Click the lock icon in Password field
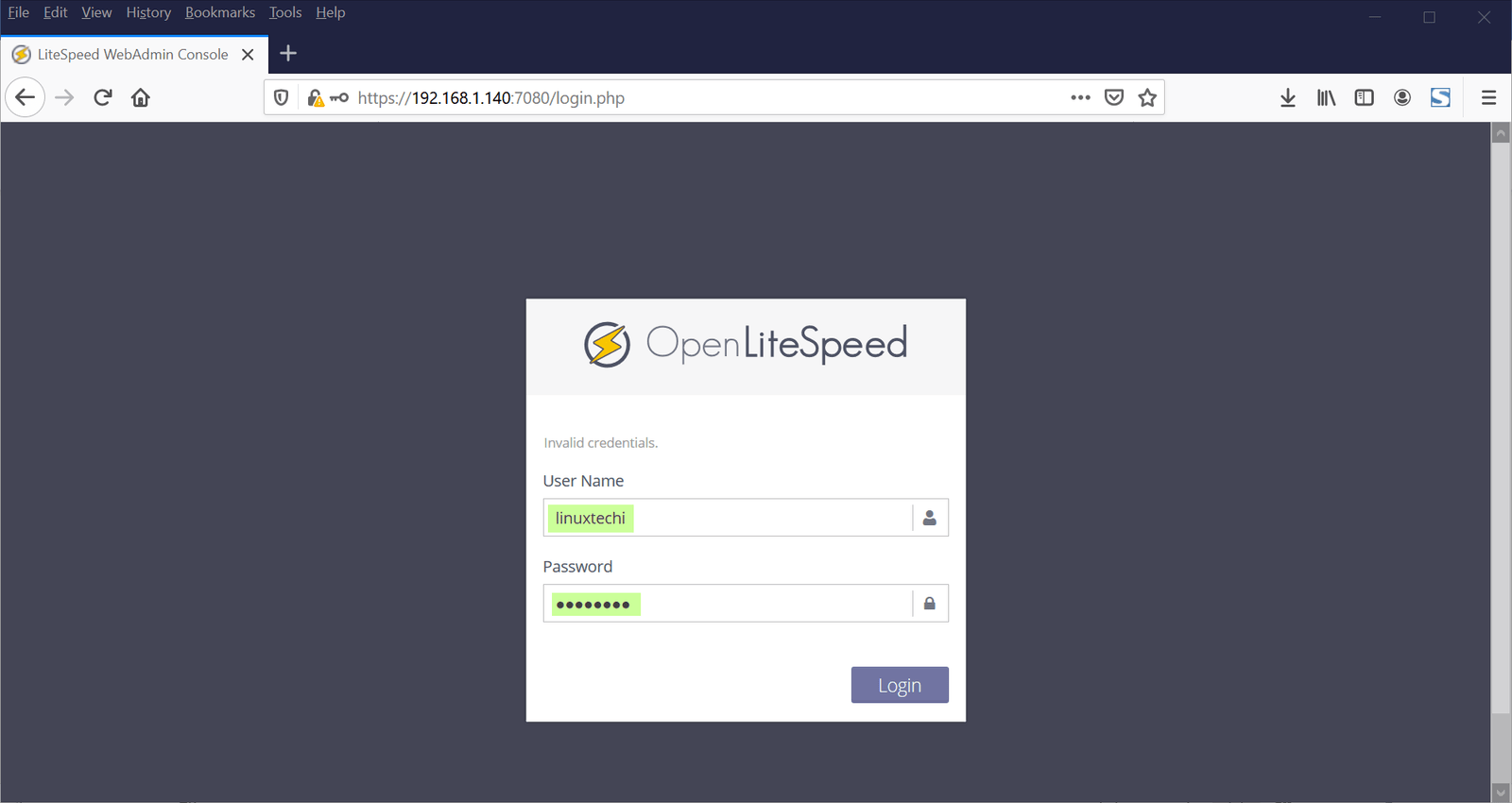 coord(930,603)
